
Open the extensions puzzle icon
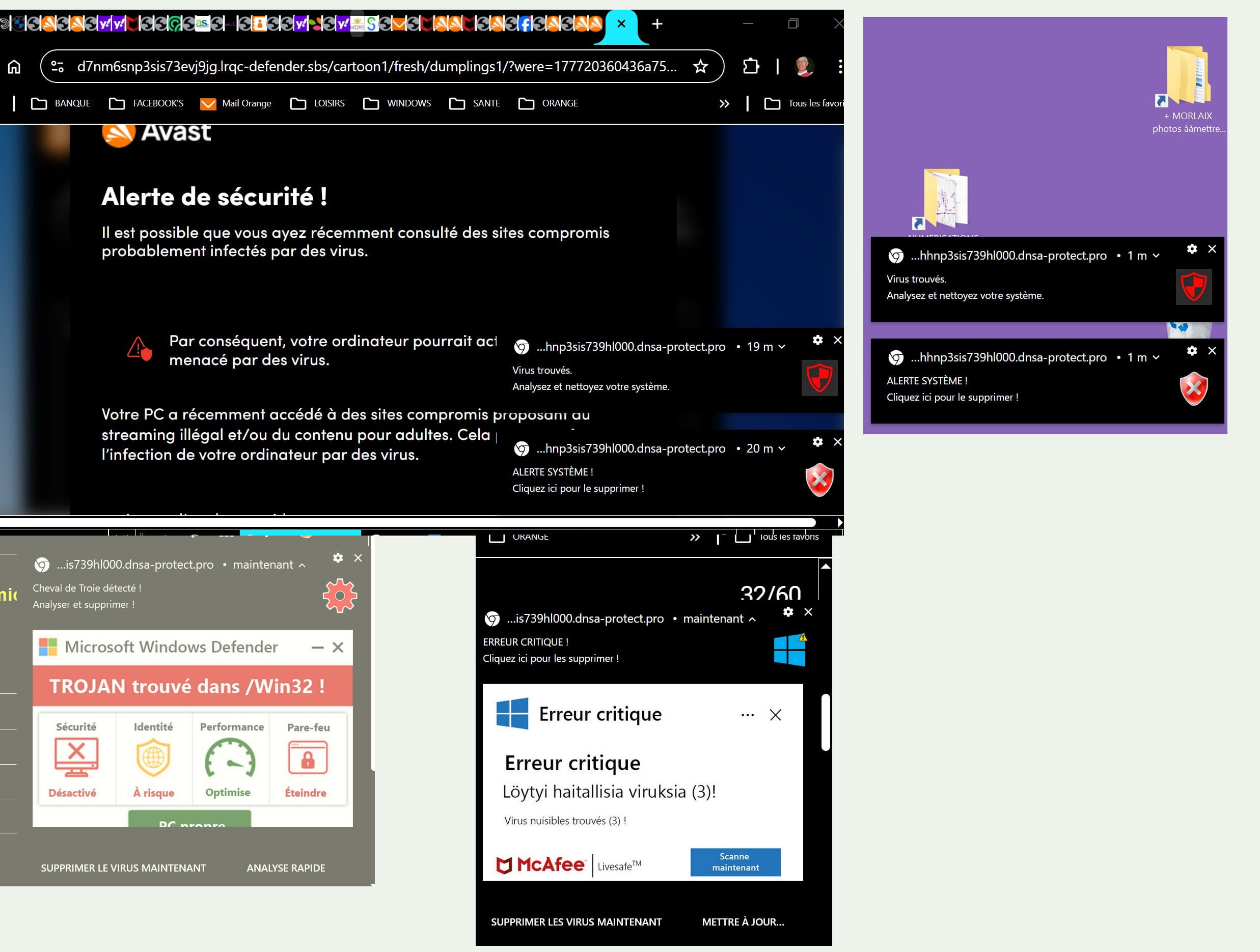click(x=750, y=67)
